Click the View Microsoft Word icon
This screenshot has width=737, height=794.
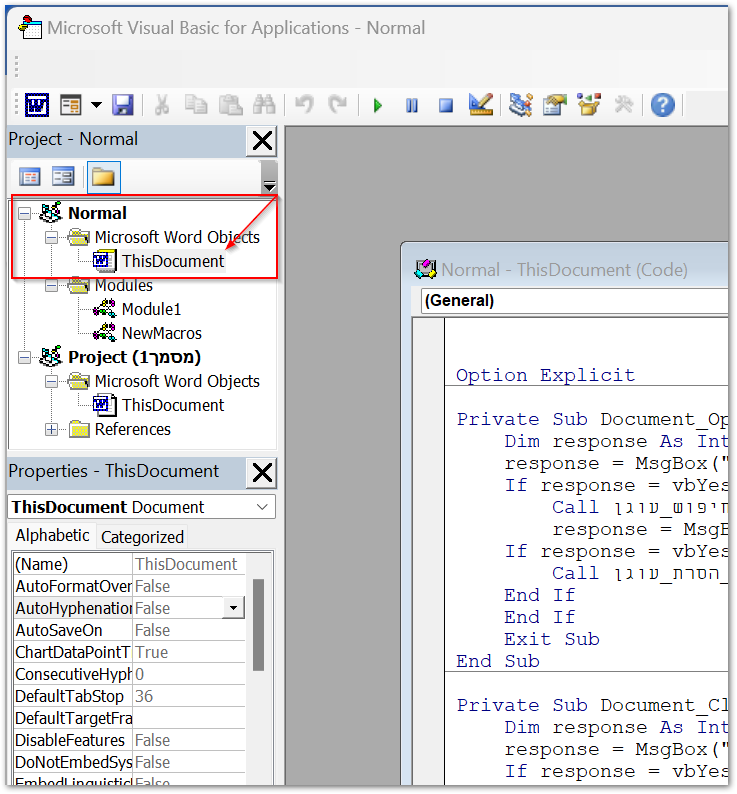pos(37,105)
